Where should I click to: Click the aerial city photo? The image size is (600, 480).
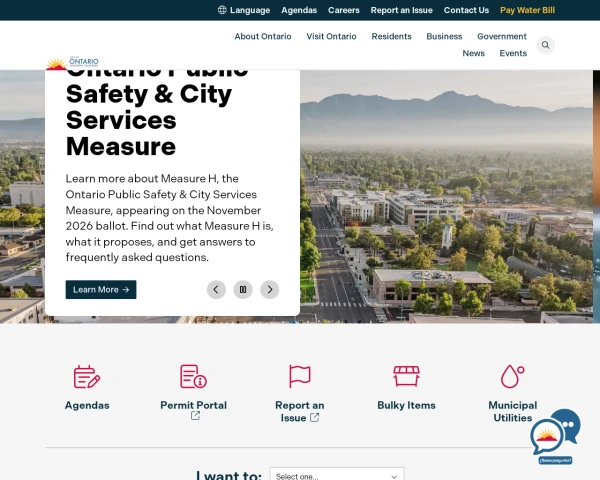click(x=446, y=197)
